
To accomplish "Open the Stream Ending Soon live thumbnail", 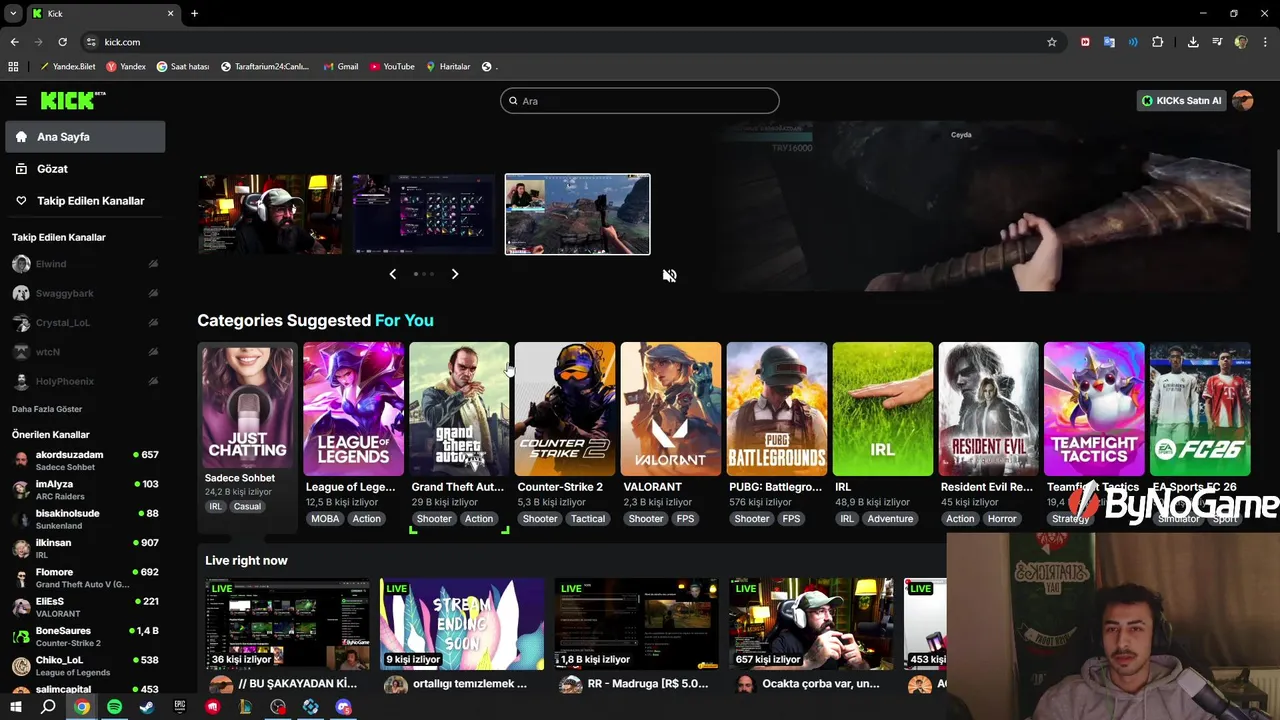I will (462, 624).
